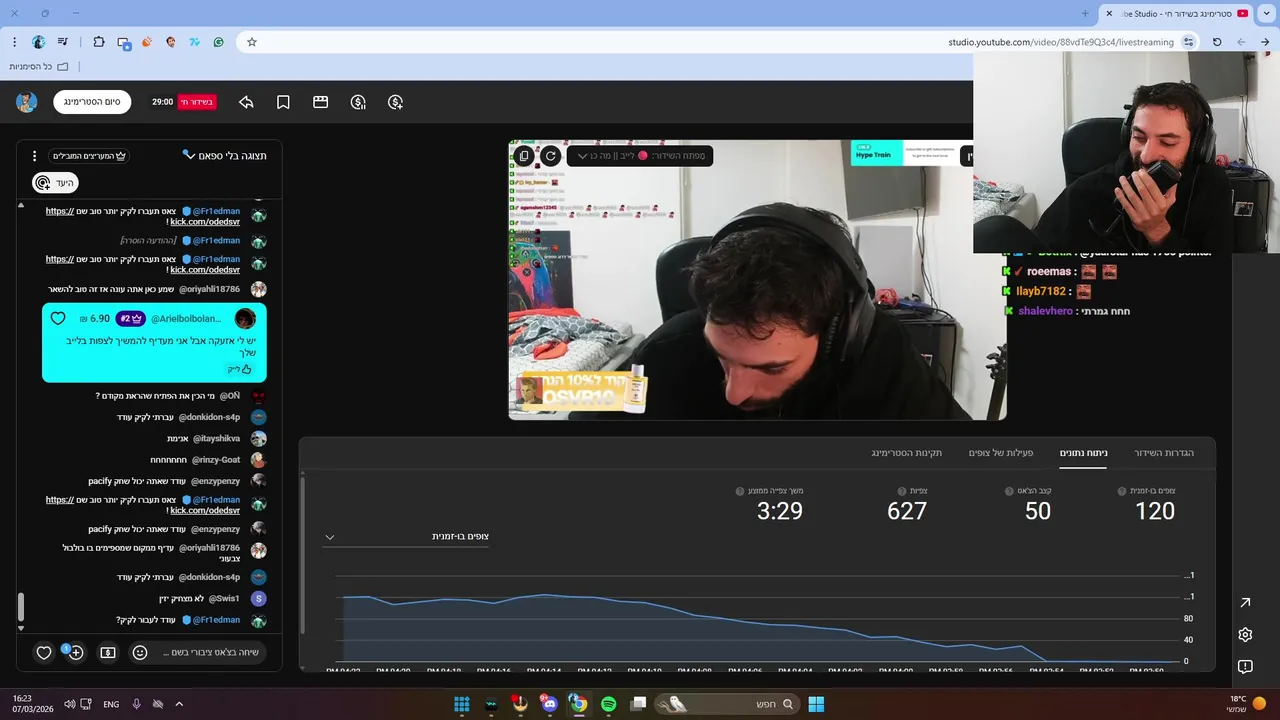The height and width of the screenshot is (720, 1280).
Task: Click the address bar URL
Action: click(1061, 42)
